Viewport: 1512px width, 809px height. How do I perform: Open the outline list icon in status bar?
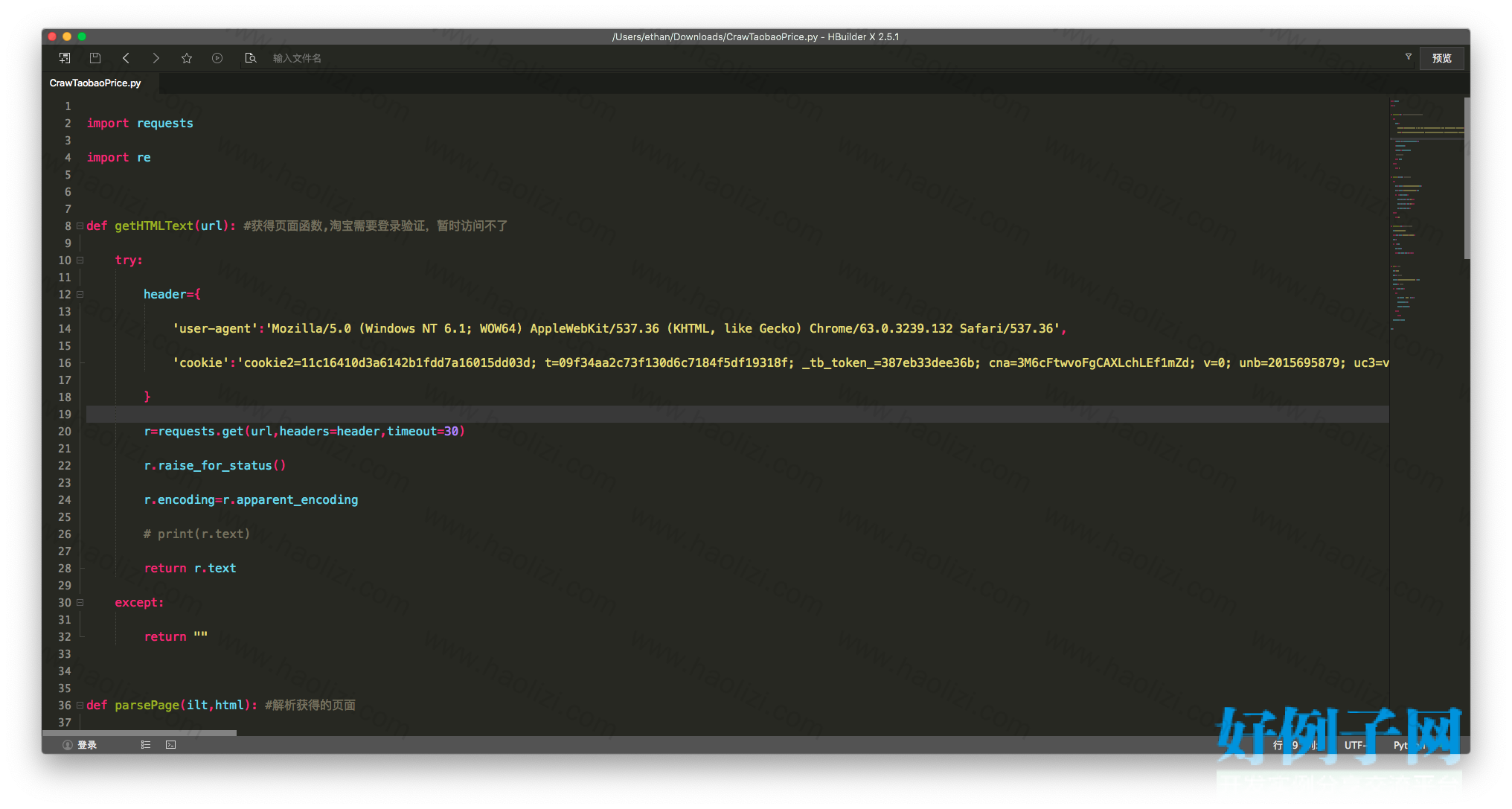click(x=146, y=744)
